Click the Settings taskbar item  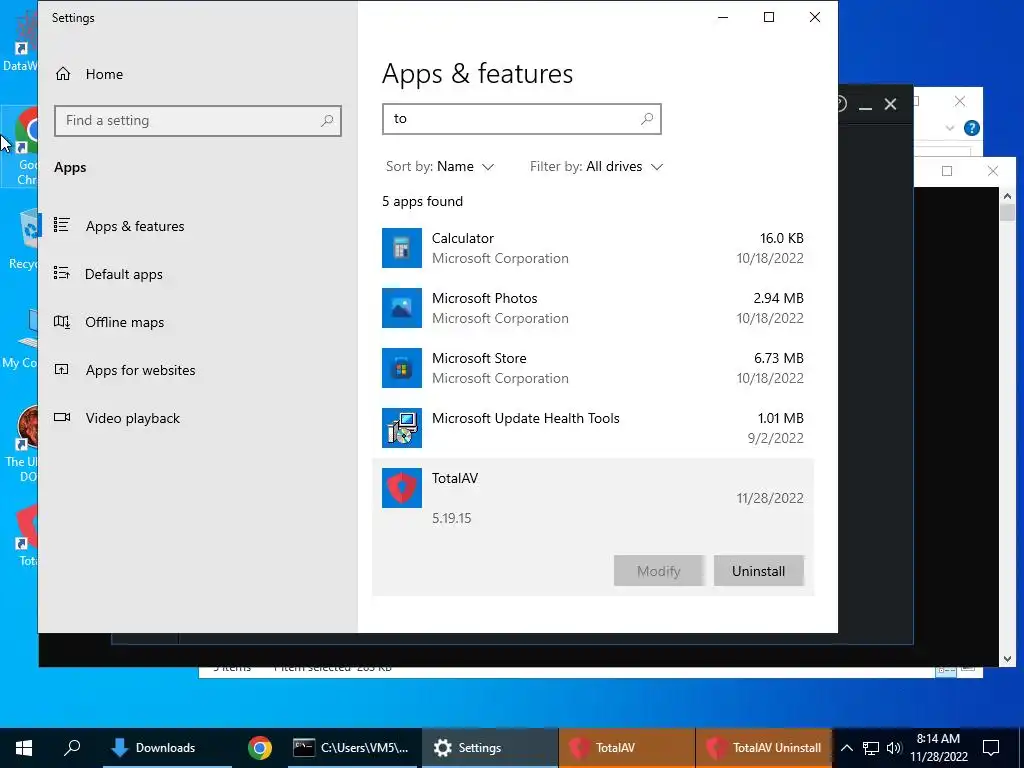[490, 748]
